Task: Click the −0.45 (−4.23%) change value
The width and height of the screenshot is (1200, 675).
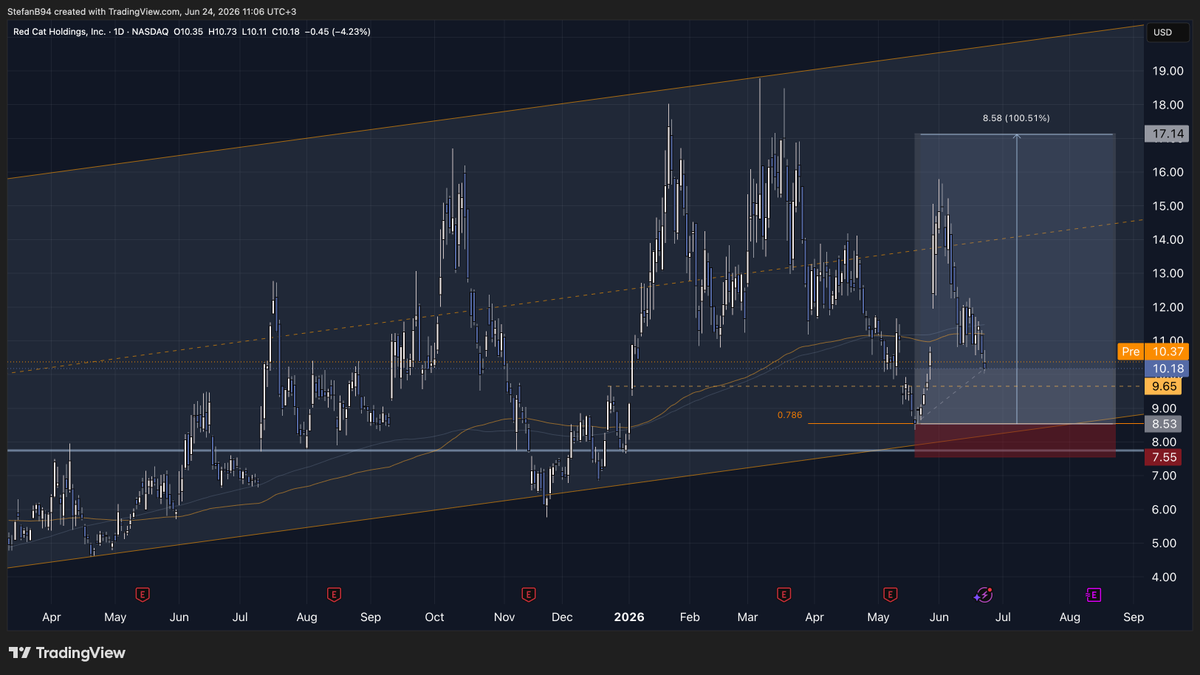Action: tap(338, 32)
